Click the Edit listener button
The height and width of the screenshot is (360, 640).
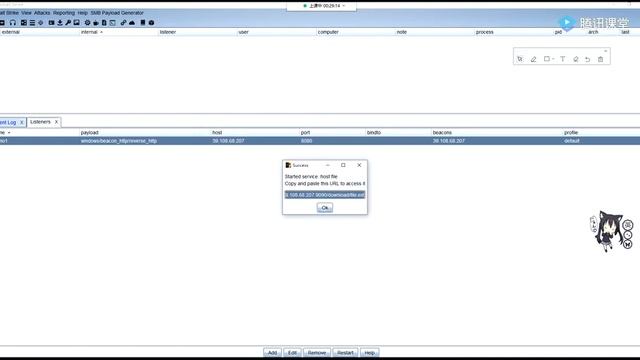click(x=292, y=352)
